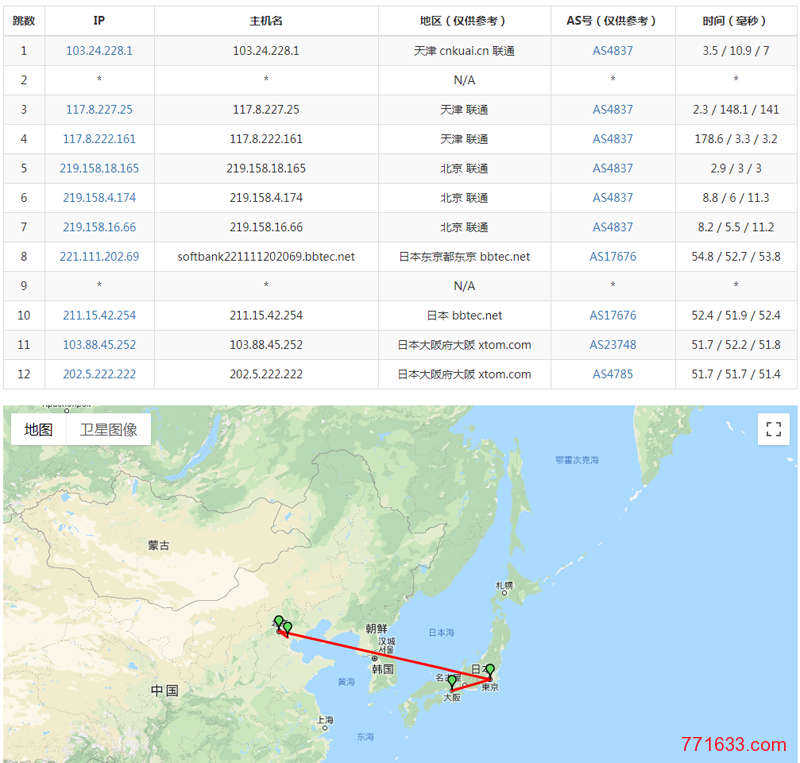This screenshot has width=800, height=763.
Task: Open AS4785 link in hop 12 row
Action: 612,374
